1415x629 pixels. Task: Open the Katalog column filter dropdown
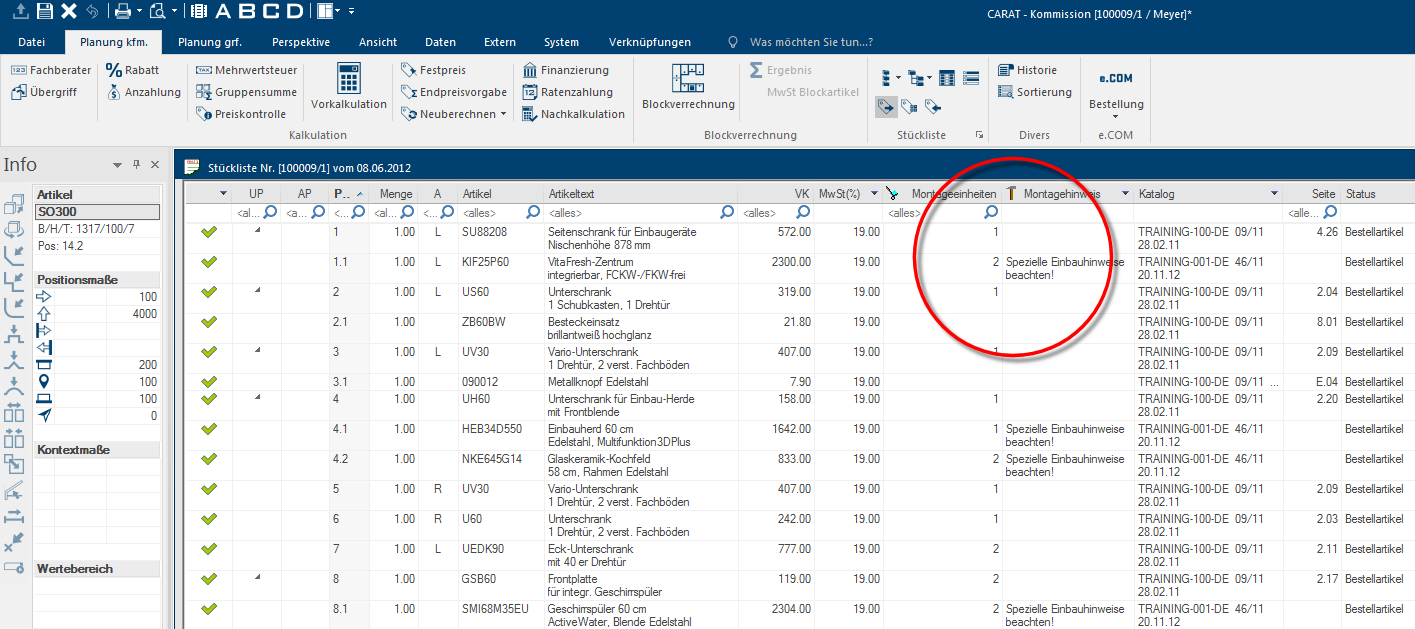[1274, 193]
